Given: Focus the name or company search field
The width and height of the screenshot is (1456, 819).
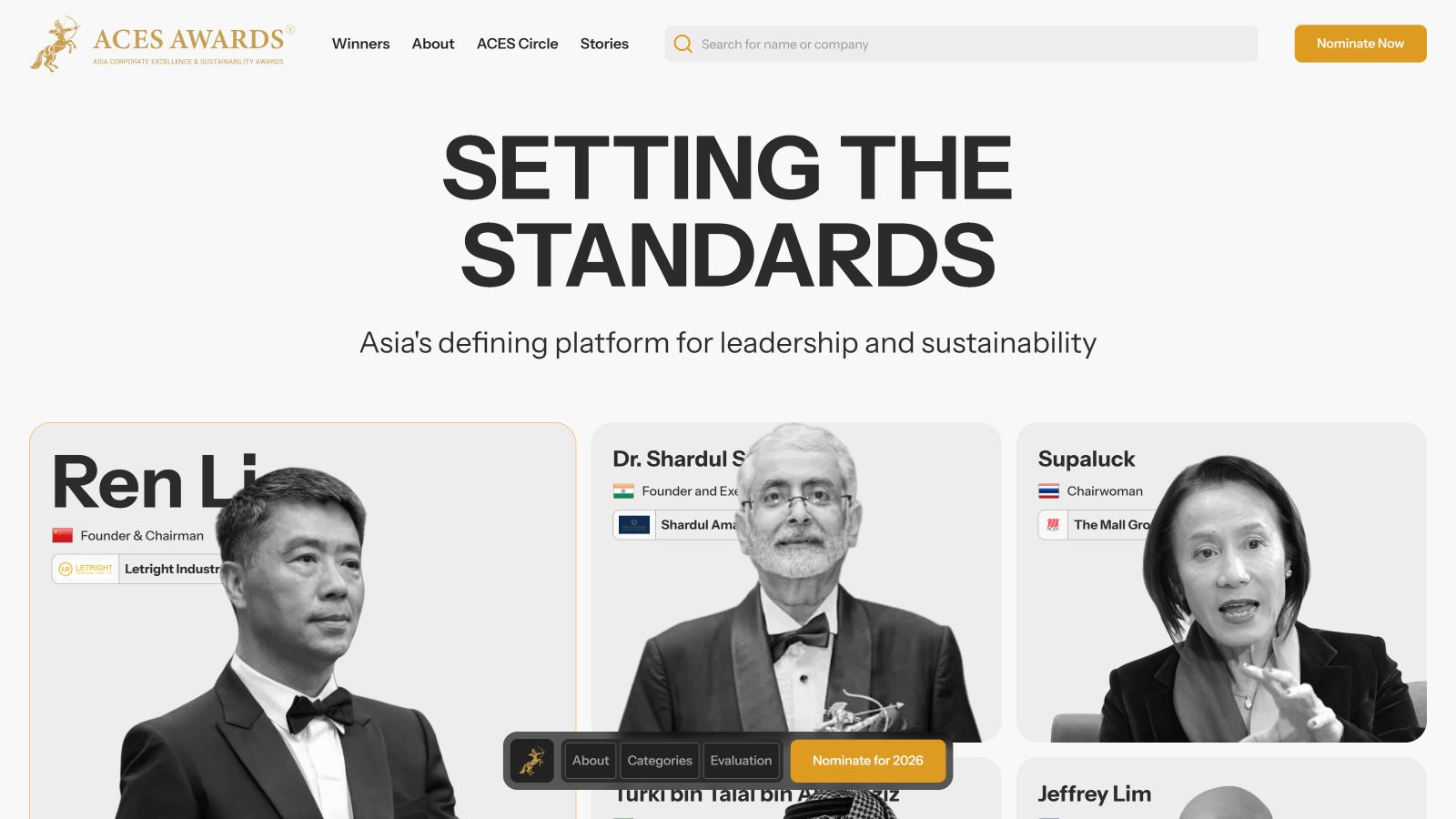Looking at the screenshot, I should pyautogui.click(x=962, y=44).
